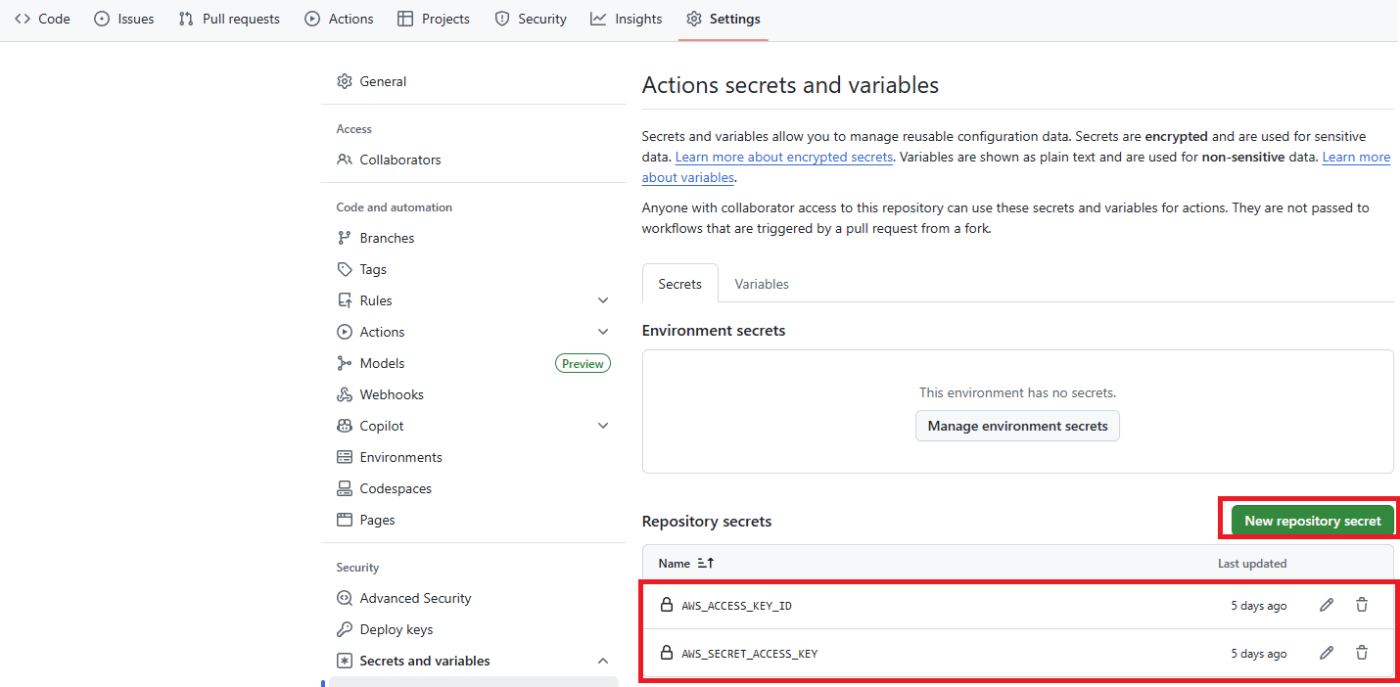Open Webhooks settings in sidebar
The width and height of the screenshot is (1400, 687).
[x=391, y=395]
